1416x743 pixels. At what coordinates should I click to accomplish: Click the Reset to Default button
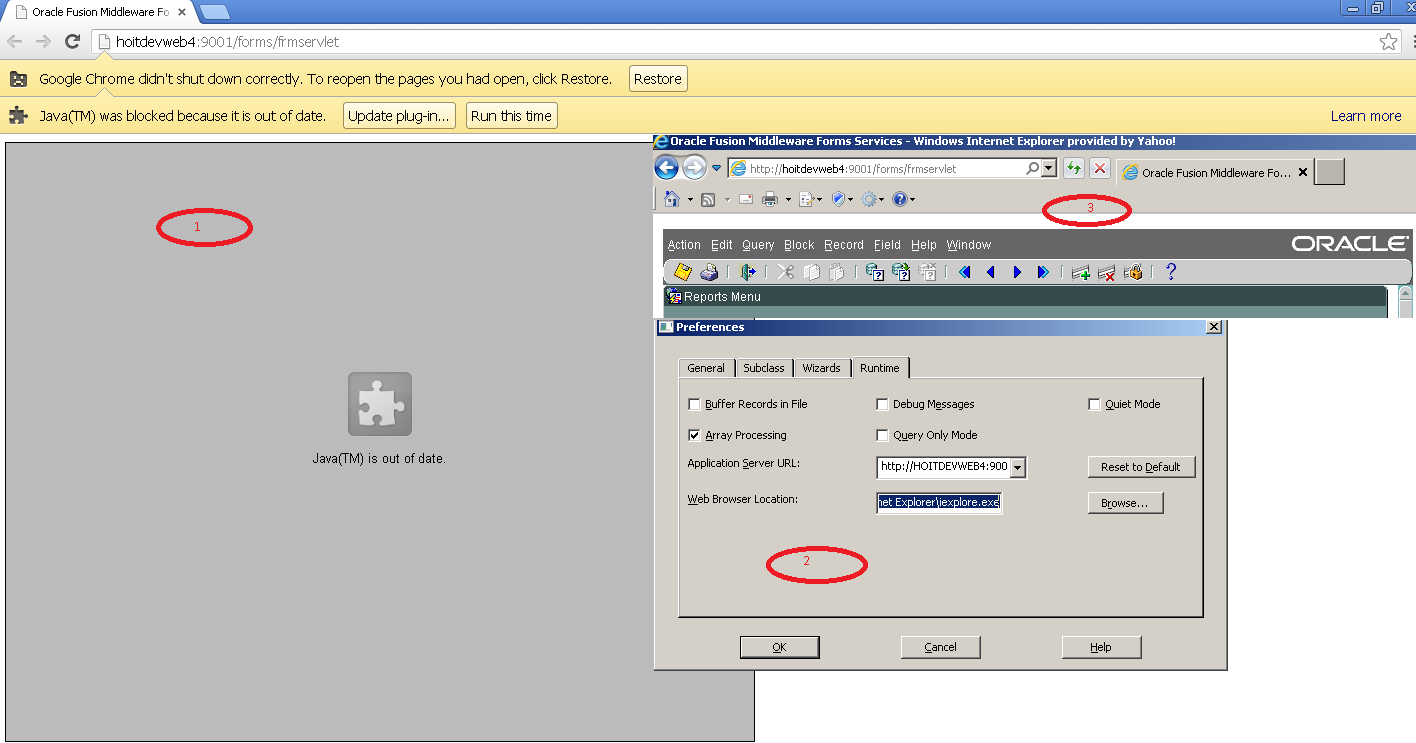[1141, 467]
